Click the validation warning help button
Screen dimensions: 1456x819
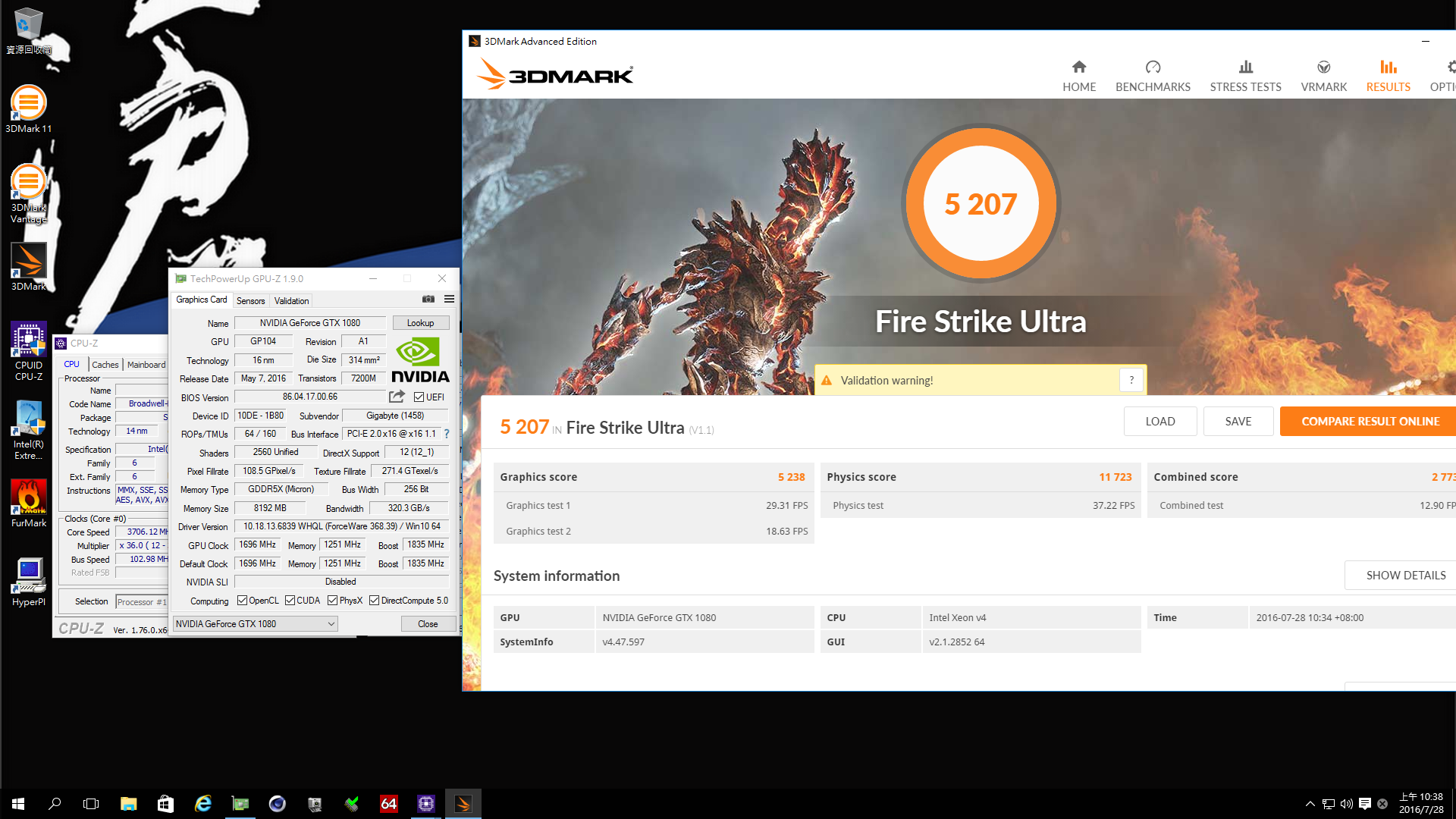tap(1131, 380)
